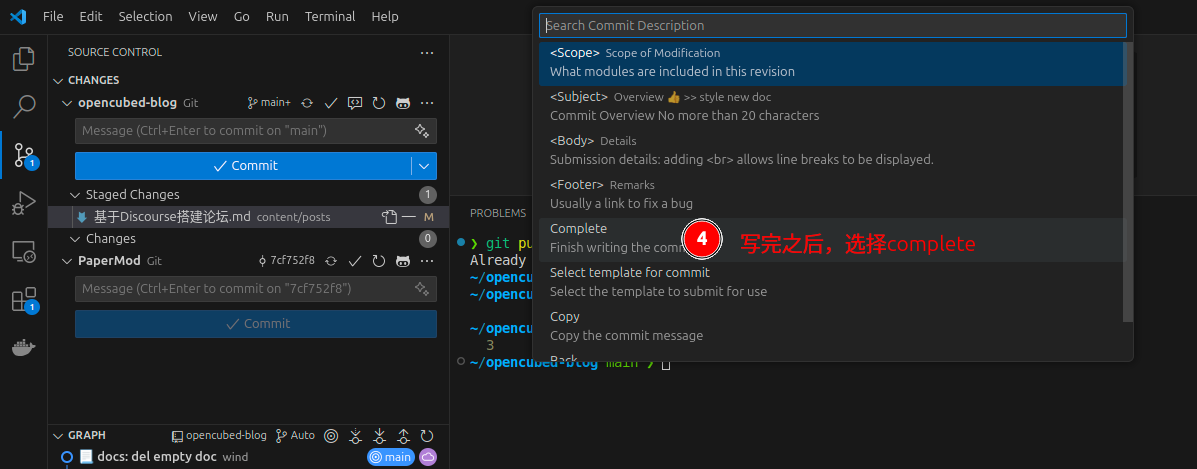Viewport: 1197px width, 469px height.
Task: Open the Explorer view in activity bar
Action: [23, 59]
